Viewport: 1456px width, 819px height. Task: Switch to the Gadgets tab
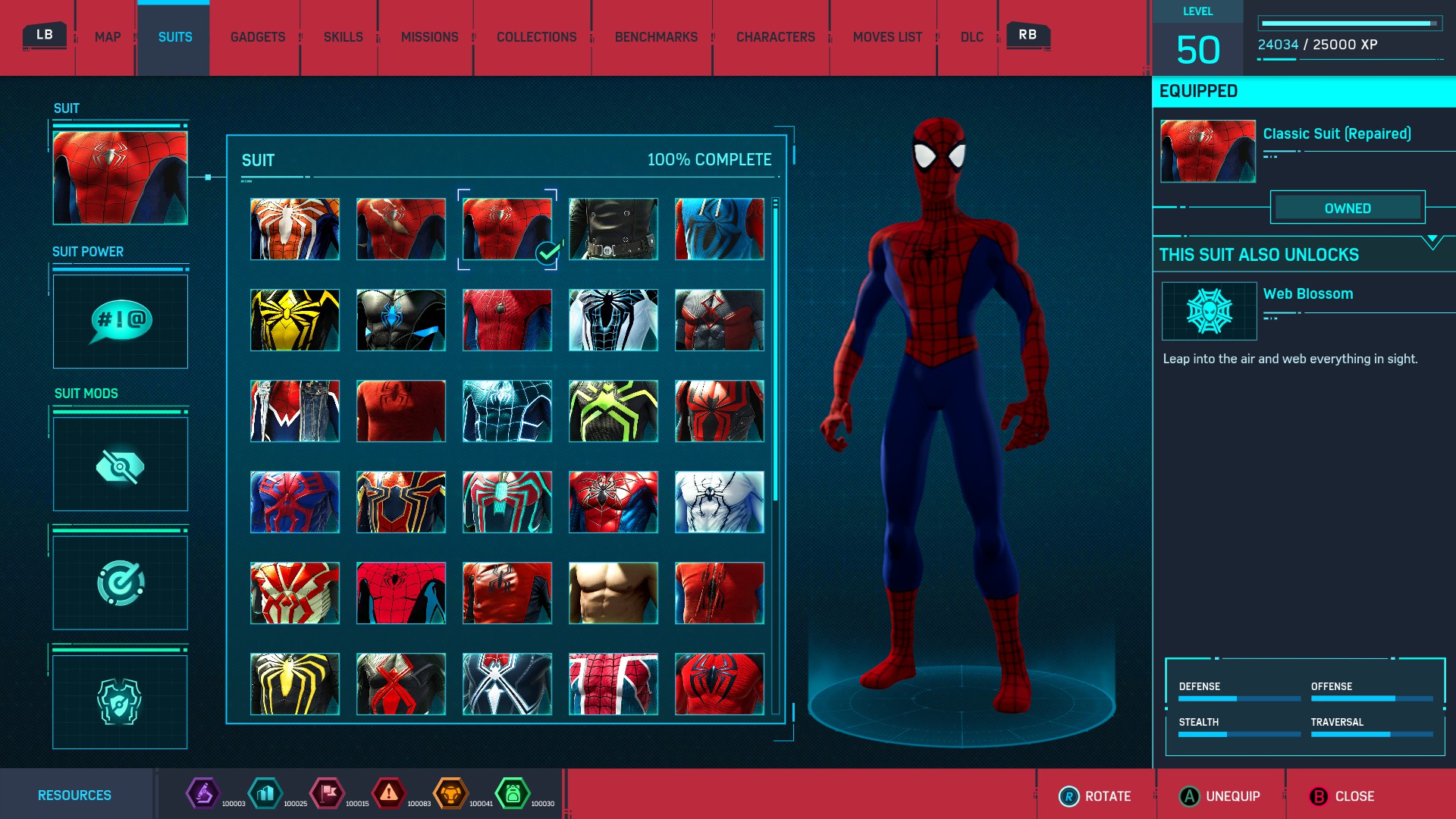pos(258,37)
